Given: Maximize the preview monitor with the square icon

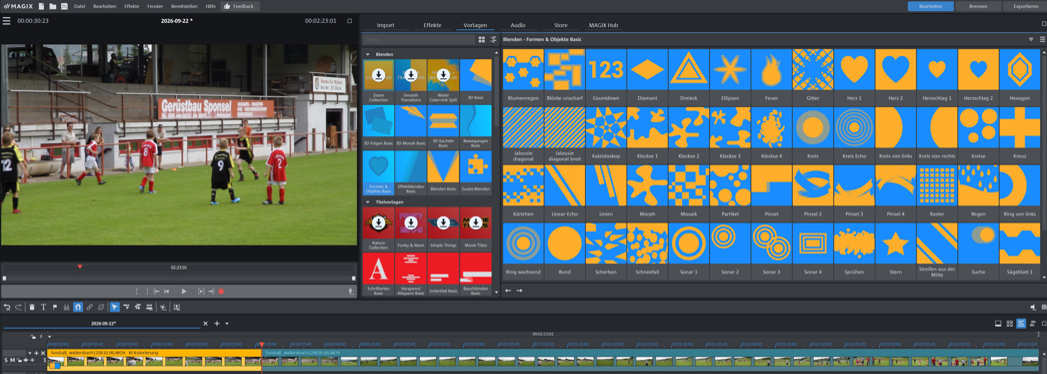Looking at the screenshot, I should pos(349,21).
